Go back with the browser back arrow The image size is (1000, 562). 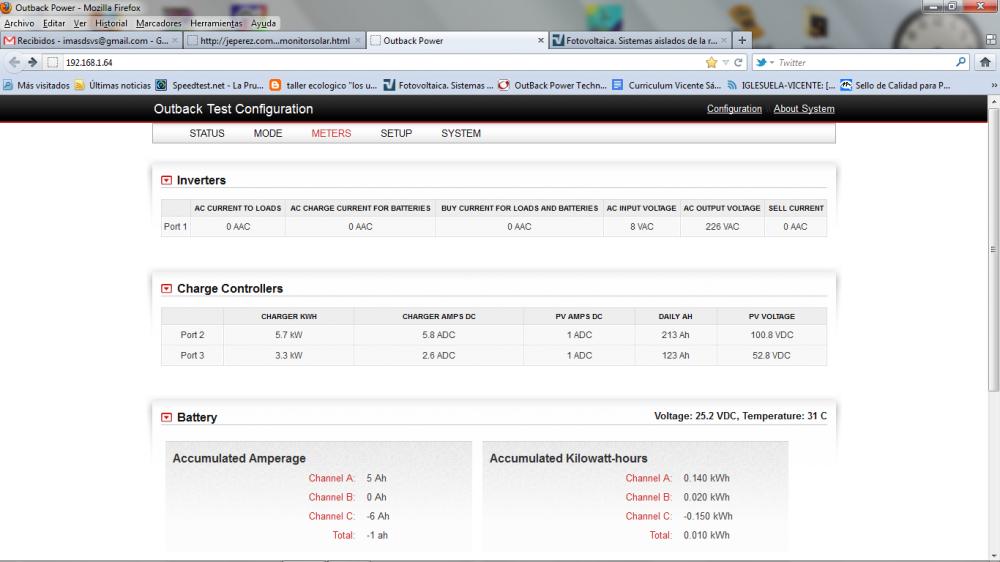pyautogui.click(x=14, y=63)
